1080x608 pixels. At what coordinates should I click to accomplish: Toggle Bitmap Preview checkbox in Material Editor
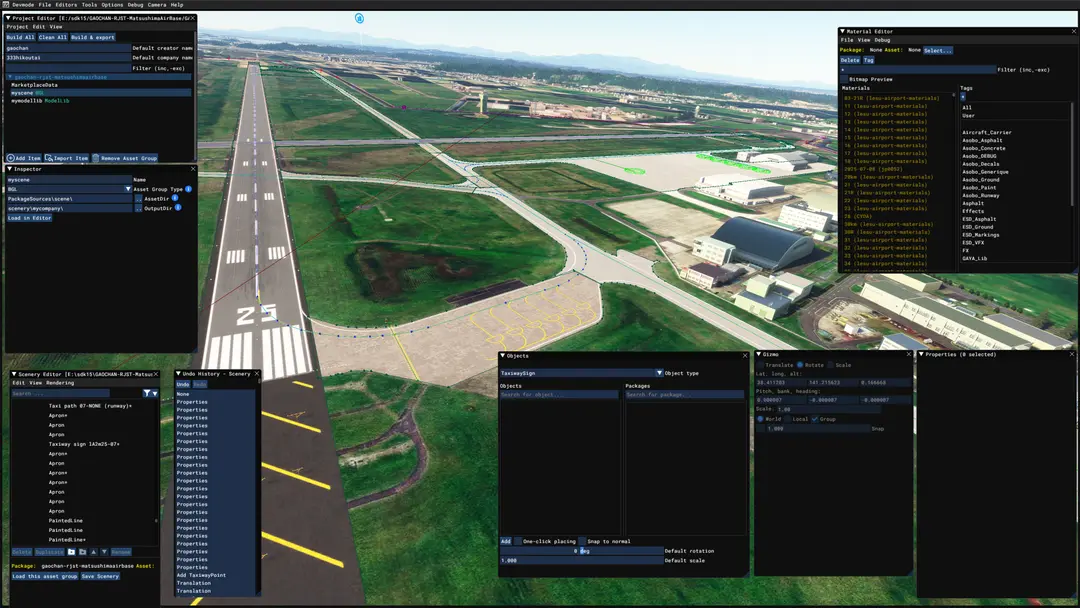pos(844,79)
